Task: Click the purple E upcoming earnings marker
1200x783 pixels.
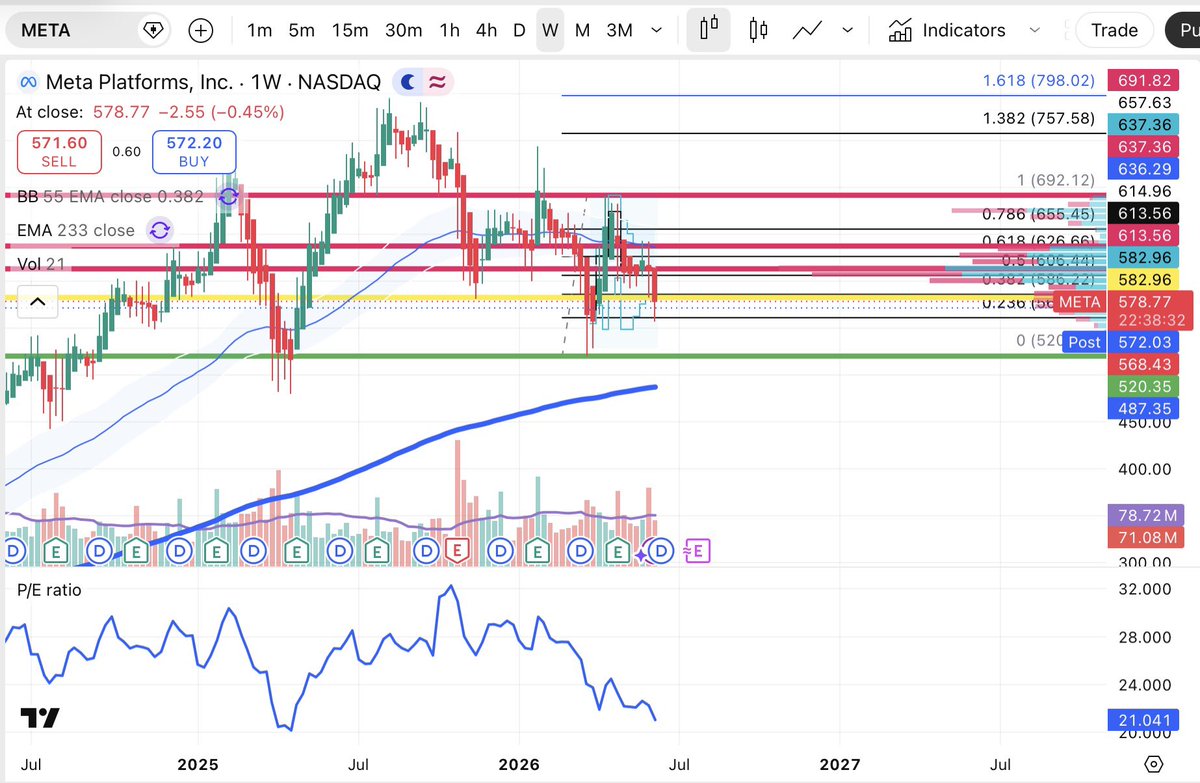Action: [698, 550]
